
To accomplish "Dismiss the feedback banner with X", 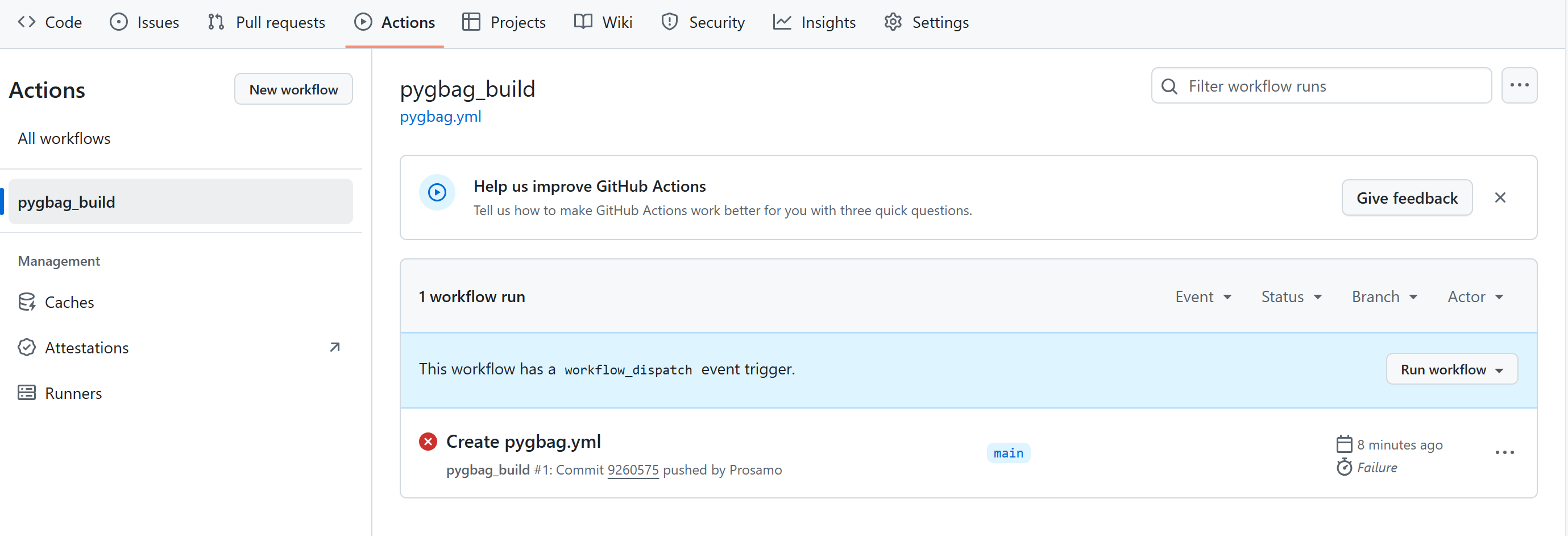I will pos(1500,197).
